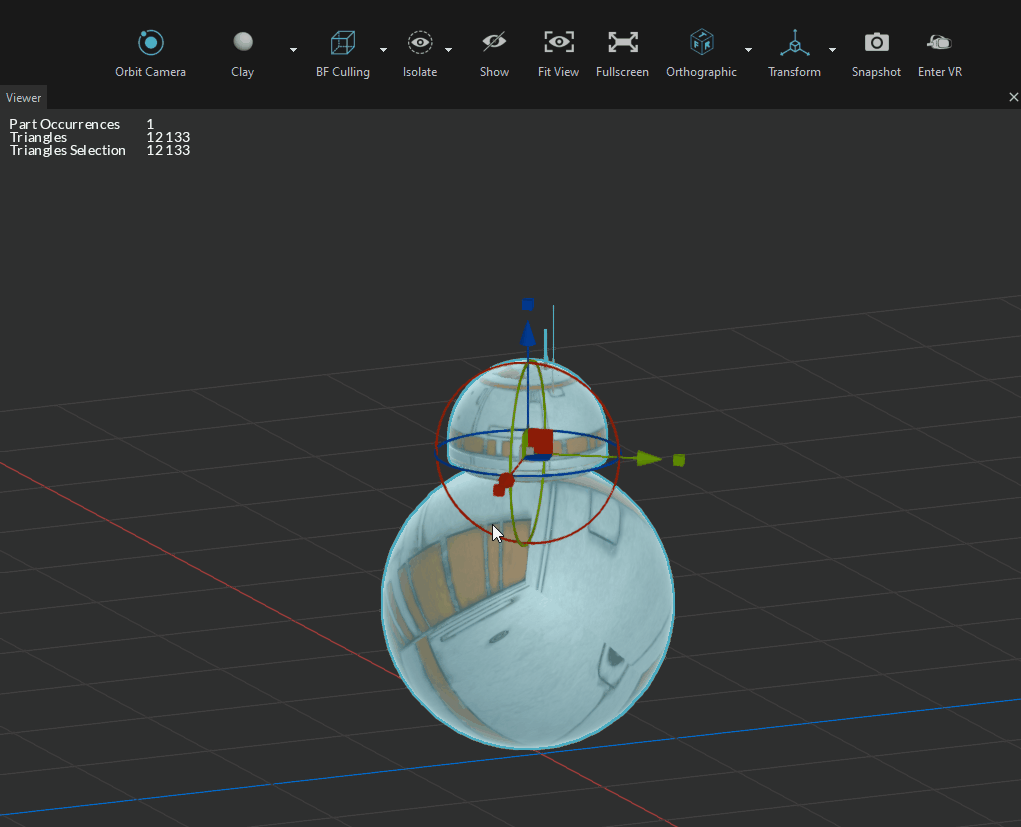
Task: Click the Isolate tool icon
Action: (x=419, y=43)
